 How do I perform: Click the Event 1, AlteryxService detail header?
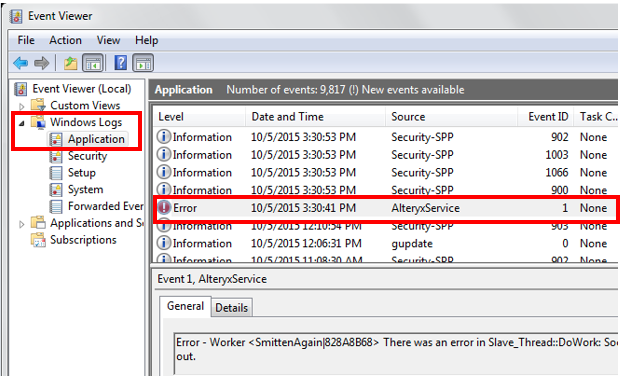point(212,279)
